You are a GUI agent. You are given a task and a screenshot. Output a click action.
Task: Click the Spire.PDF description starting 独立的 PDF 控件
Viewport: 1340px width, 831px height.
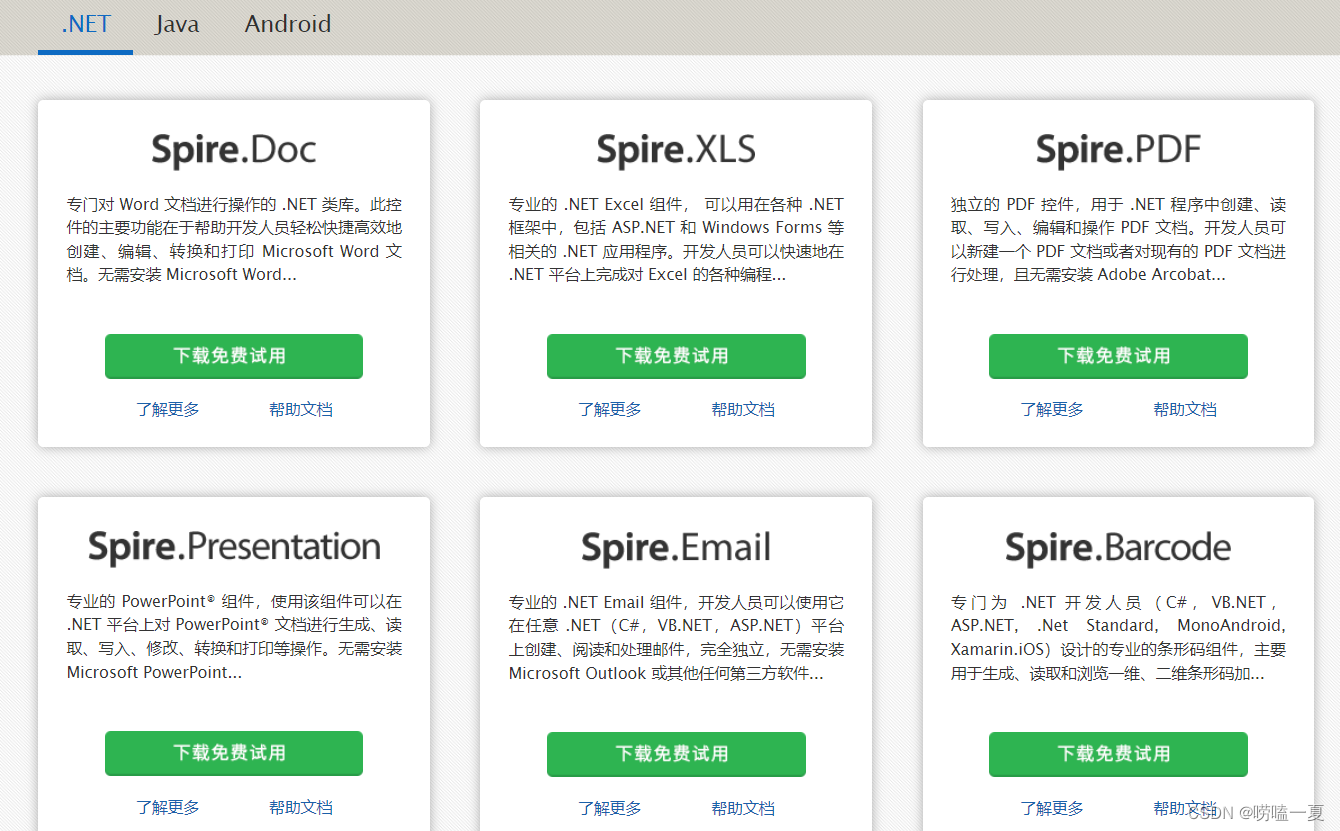click(1118, 239)
